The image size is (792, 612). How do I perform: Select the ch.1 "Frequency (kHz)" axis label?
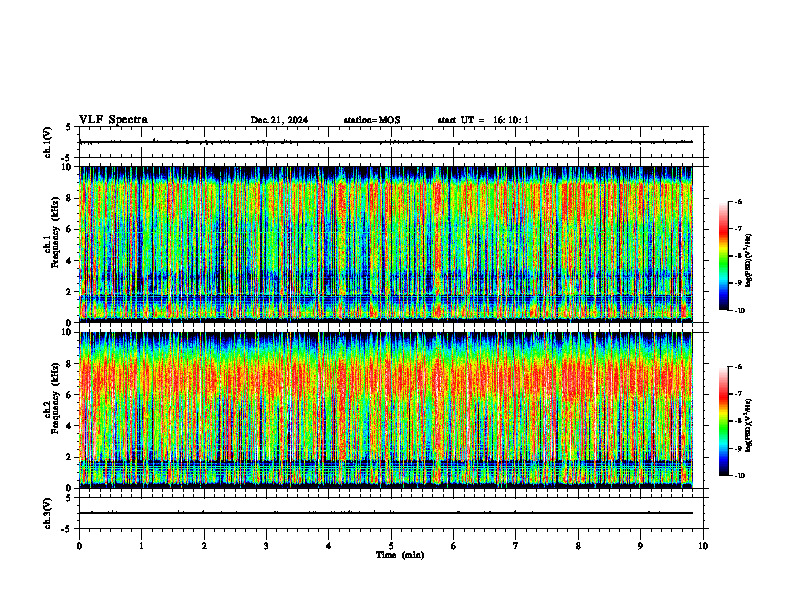(x=55, y=232)
